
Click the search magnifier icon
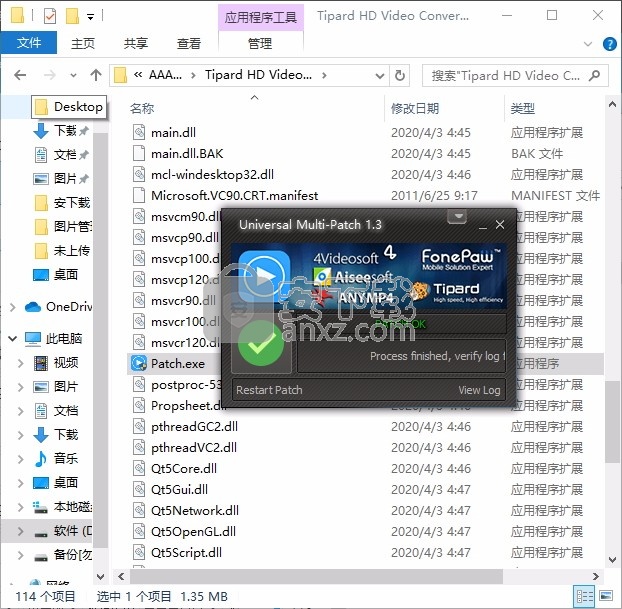[x=594, y=75]
